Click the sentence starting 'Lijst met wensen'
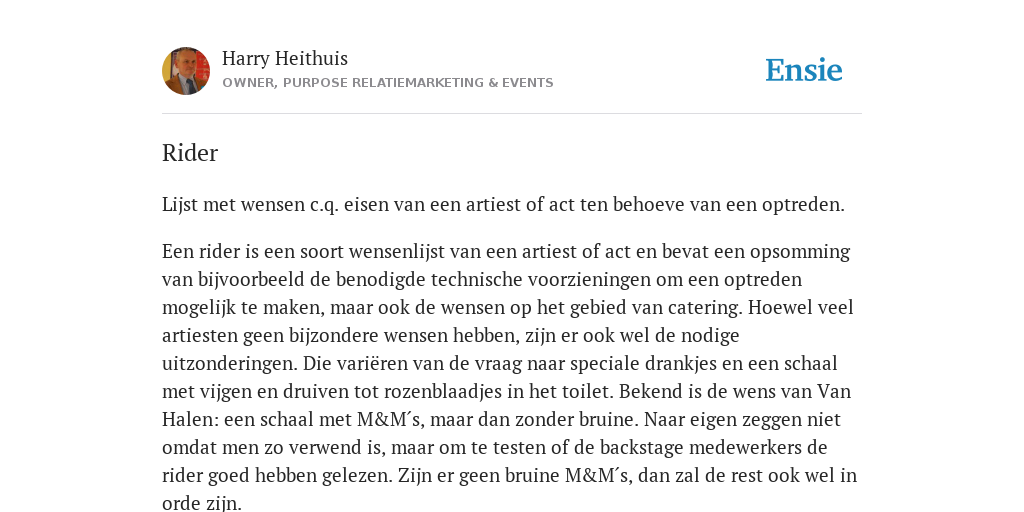This screenshot has width=1024, height=512. (504, 205)
